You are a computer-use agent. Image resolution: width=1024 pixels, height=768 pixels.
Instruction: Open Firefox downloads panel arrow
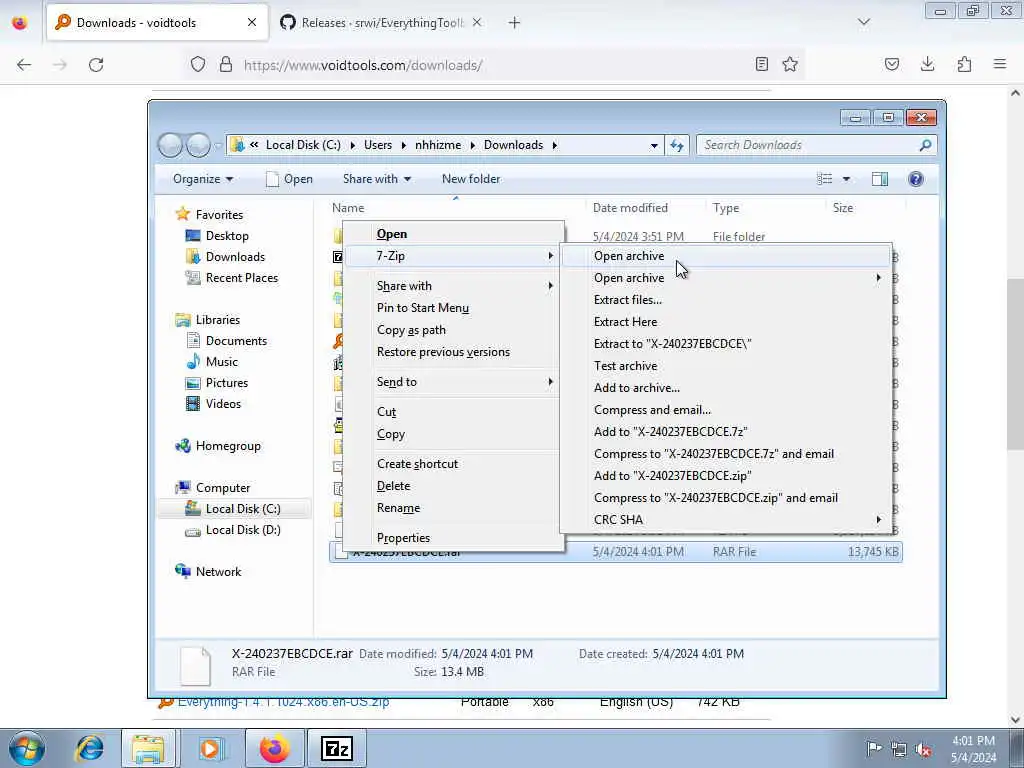pos(927,64)
